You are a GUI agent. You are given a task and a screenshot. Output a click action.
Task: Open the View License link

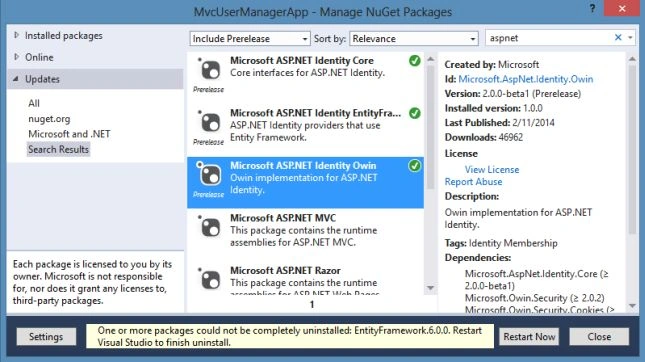coord(492,169)
